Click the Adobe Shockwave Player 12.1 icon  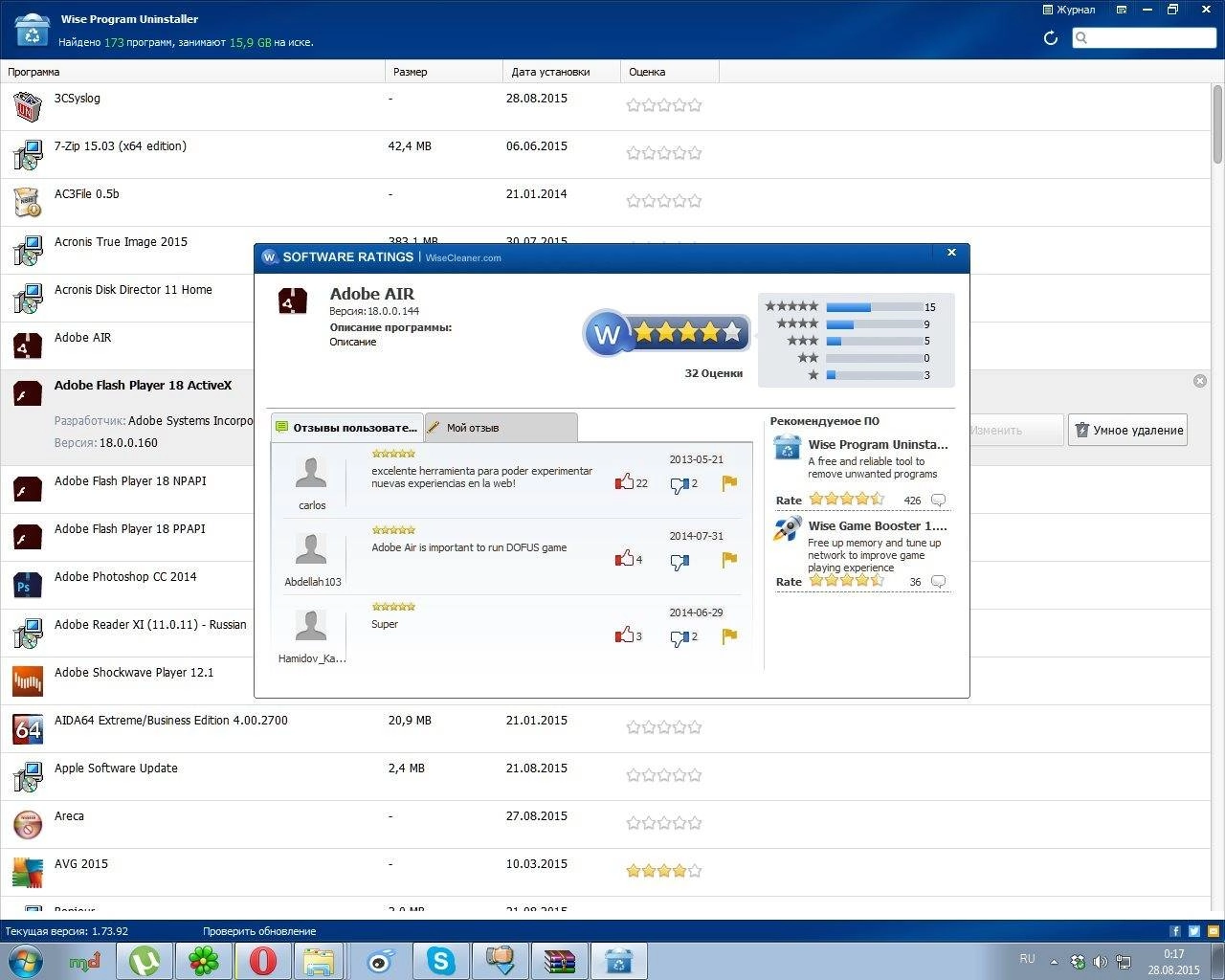click(x=28, y=680)
